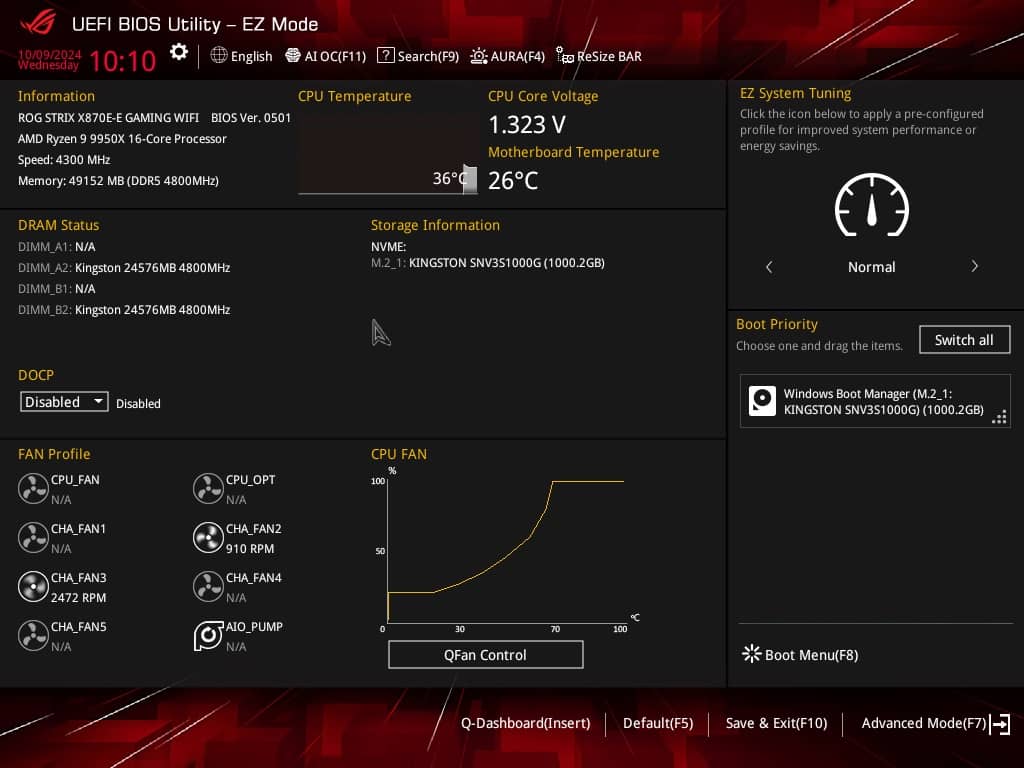Click the date 10/09/2024 Wednesday
1024x768 pixels.
tap(49, 59)
